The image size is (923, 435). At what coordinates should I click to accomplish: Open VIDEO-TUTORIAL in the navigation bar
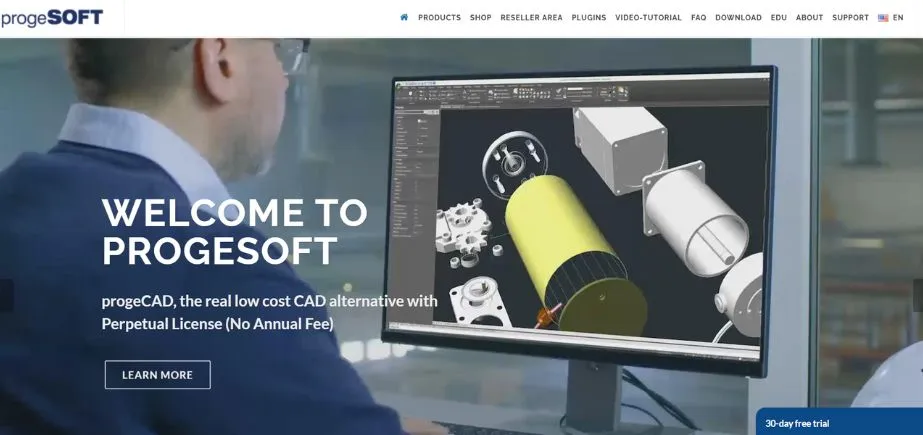(x=648, y=18)
